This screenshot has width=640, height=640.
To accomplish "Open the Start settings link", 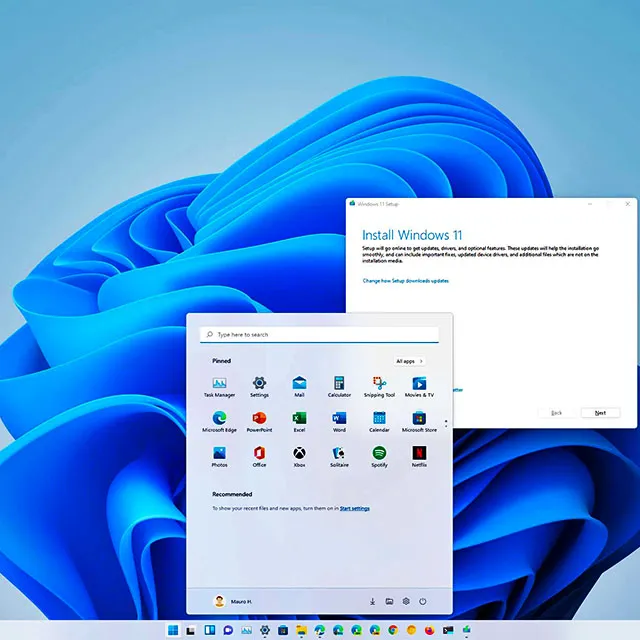I will (355, 508).
